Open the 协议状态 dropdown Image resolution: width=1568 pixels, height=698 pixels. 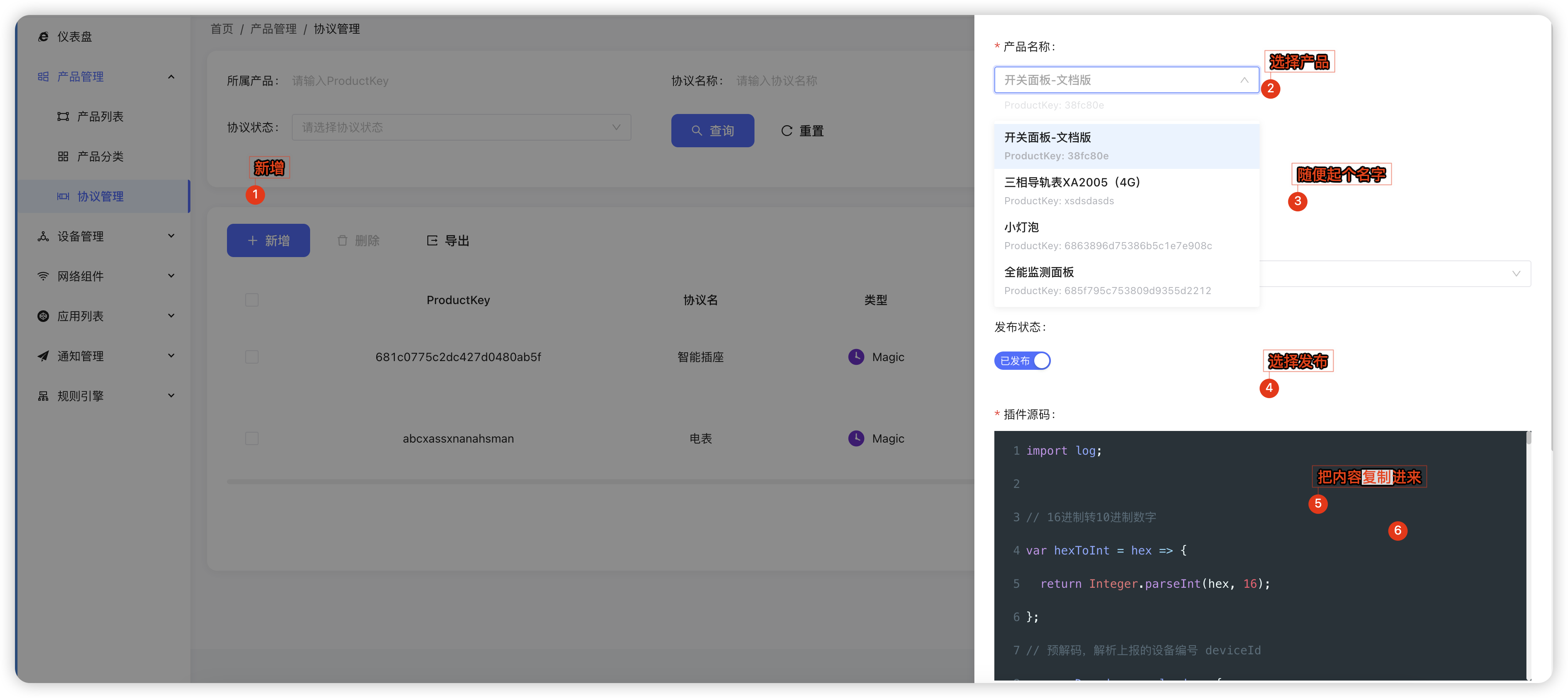tap(461, 127)
